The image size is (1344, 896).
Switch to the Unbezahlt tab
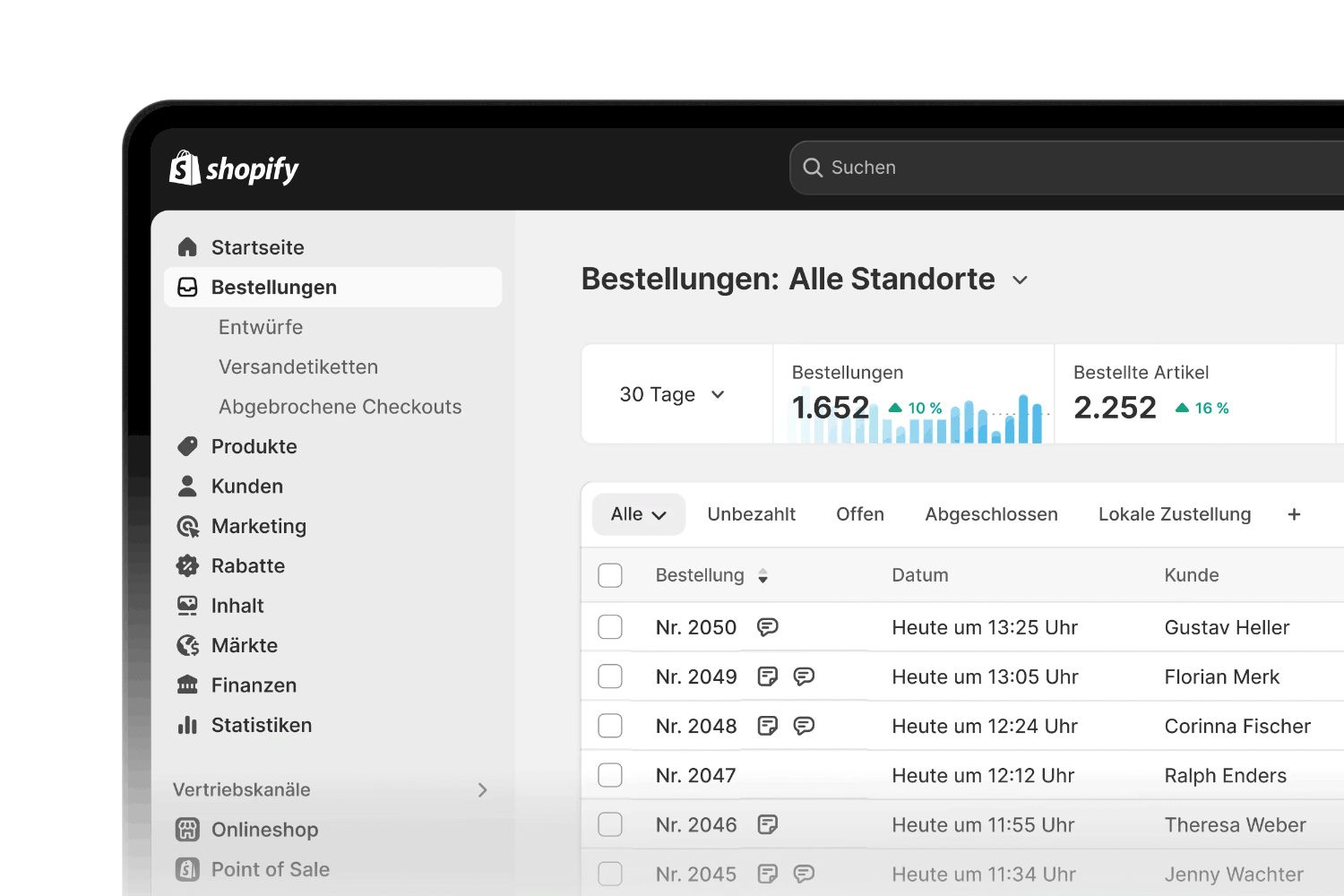pos(751,514)
